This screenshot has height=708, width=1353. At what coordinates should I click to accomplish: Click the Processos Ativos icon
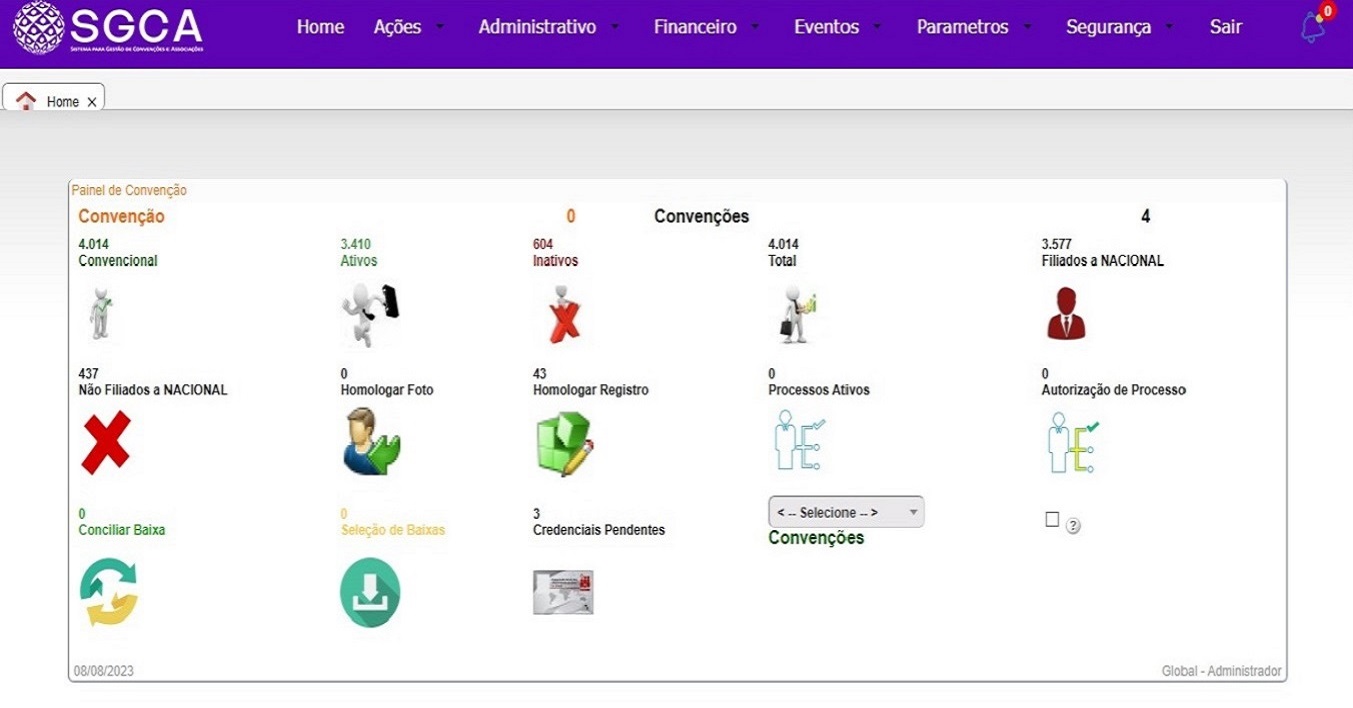pyautogui.click(x=798, y=441)
